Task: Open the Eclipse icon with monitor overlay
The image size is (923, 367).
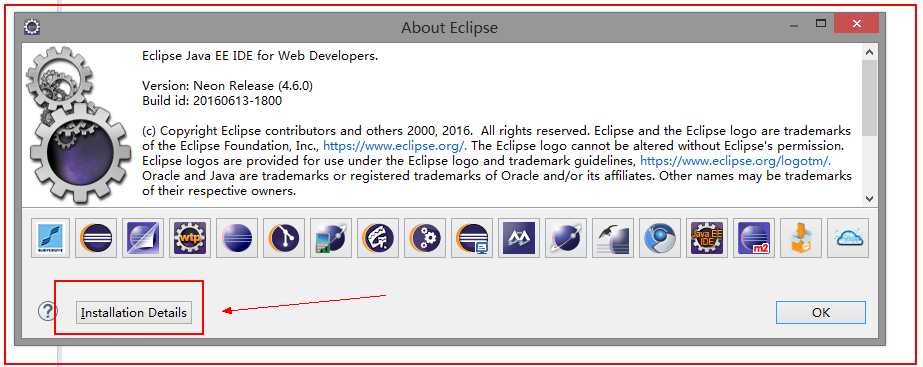Action: click(472, 238)
